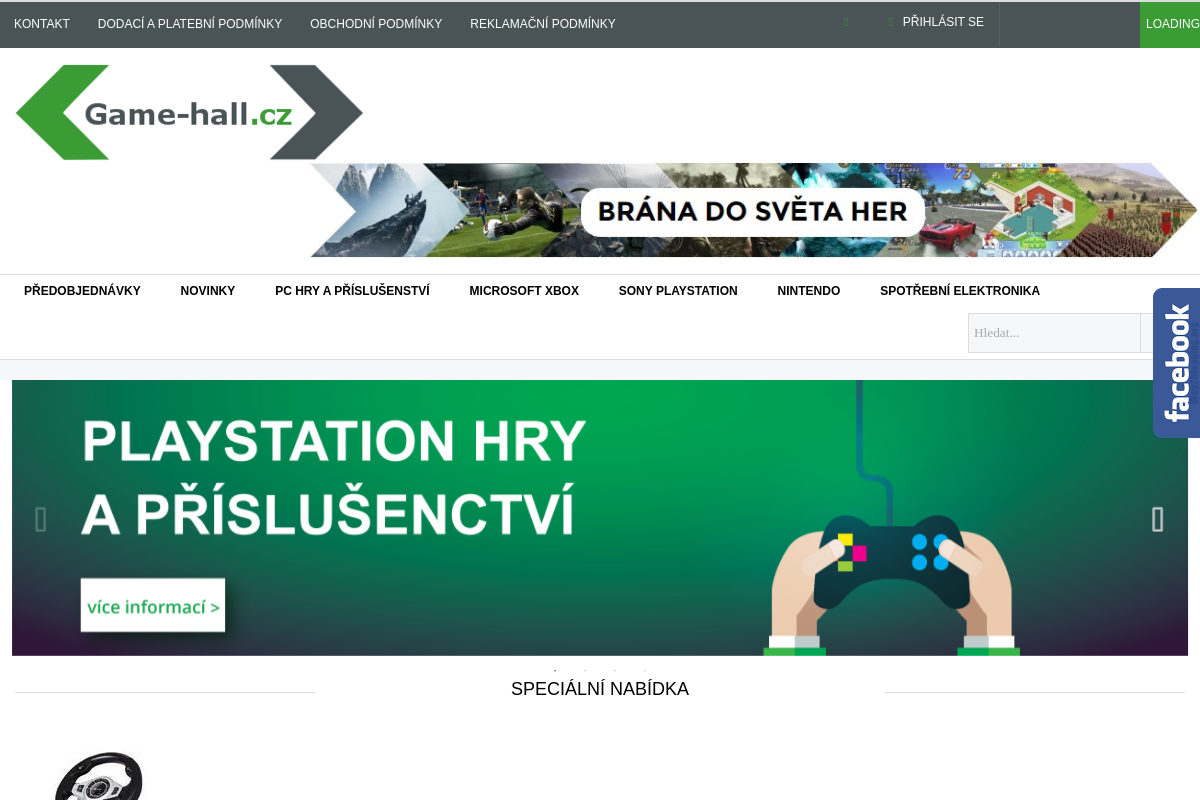Open the Microsoft Xbox menu
The height and width of the screenshot is (800, 1200).
(x=524, y=291)
